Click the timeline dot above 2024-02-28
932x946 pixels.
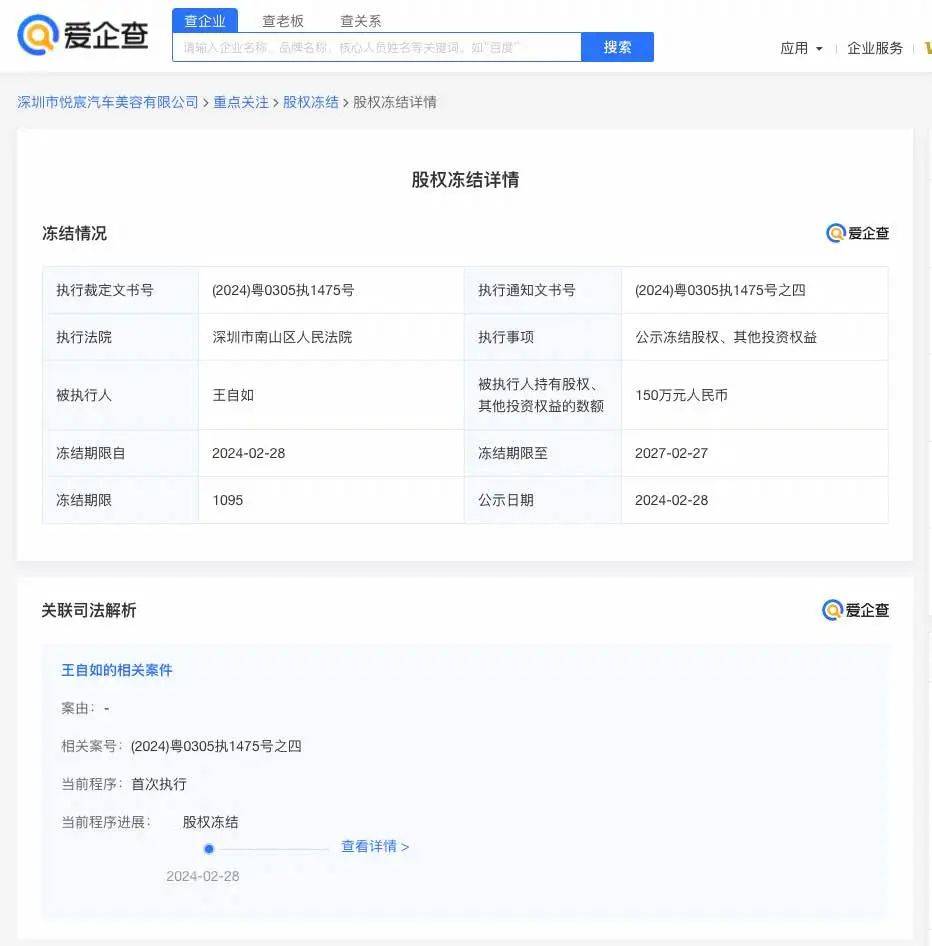(209, 849)
